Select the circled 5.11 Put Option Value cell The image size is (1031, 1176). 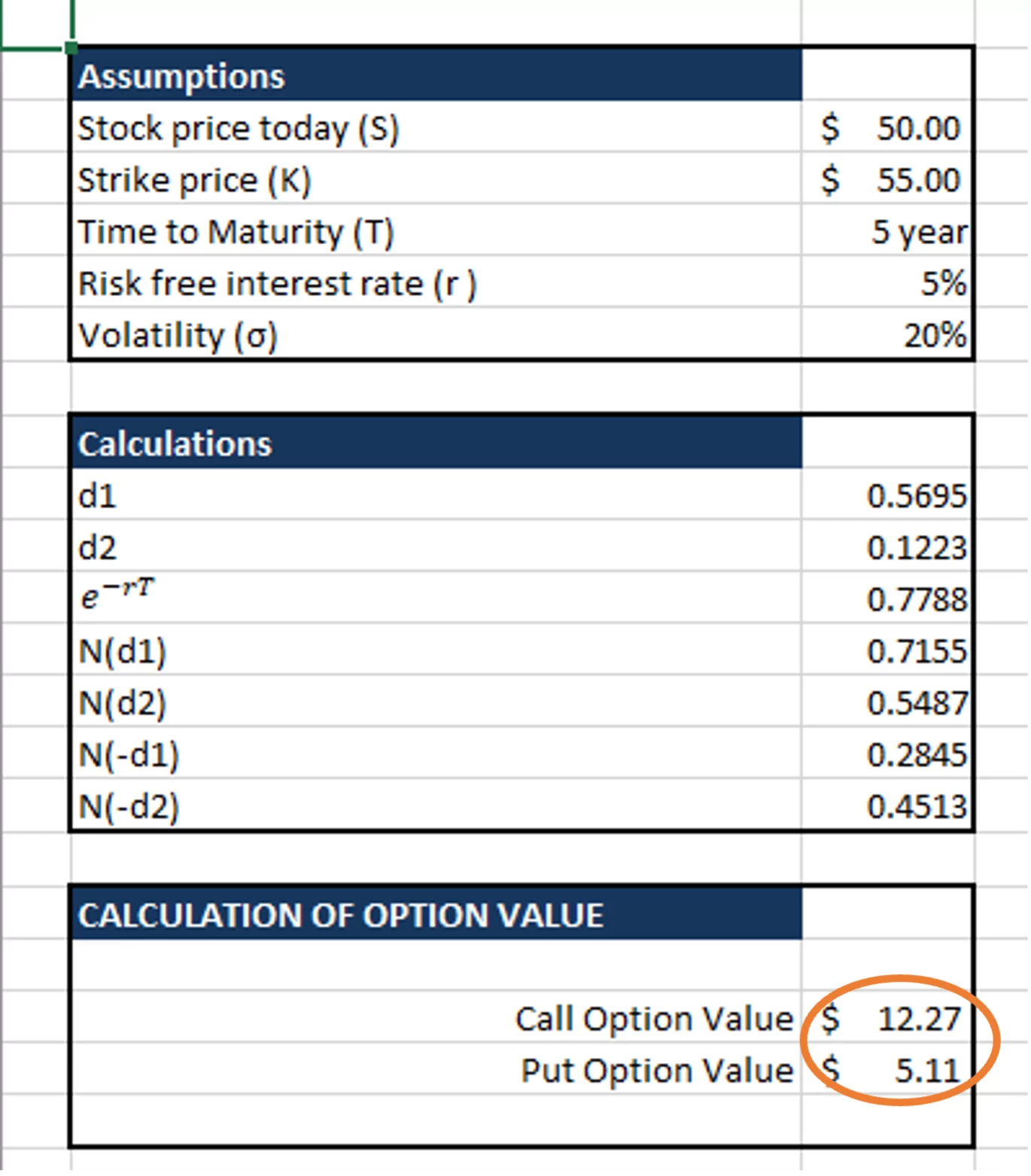point(888,1070)
